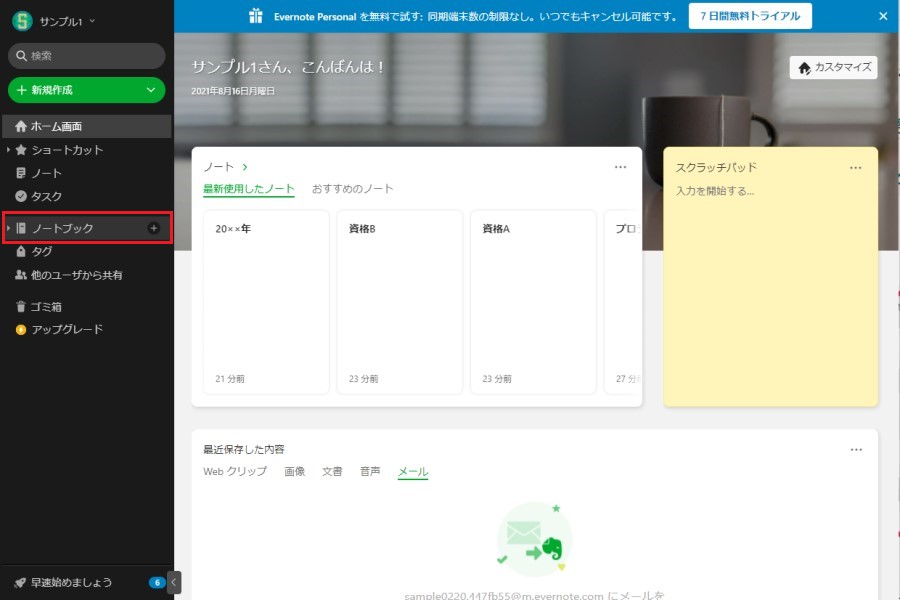Open the 資格B note card
Viewport: 900px width, 600px height.
[x=399, y=302]
